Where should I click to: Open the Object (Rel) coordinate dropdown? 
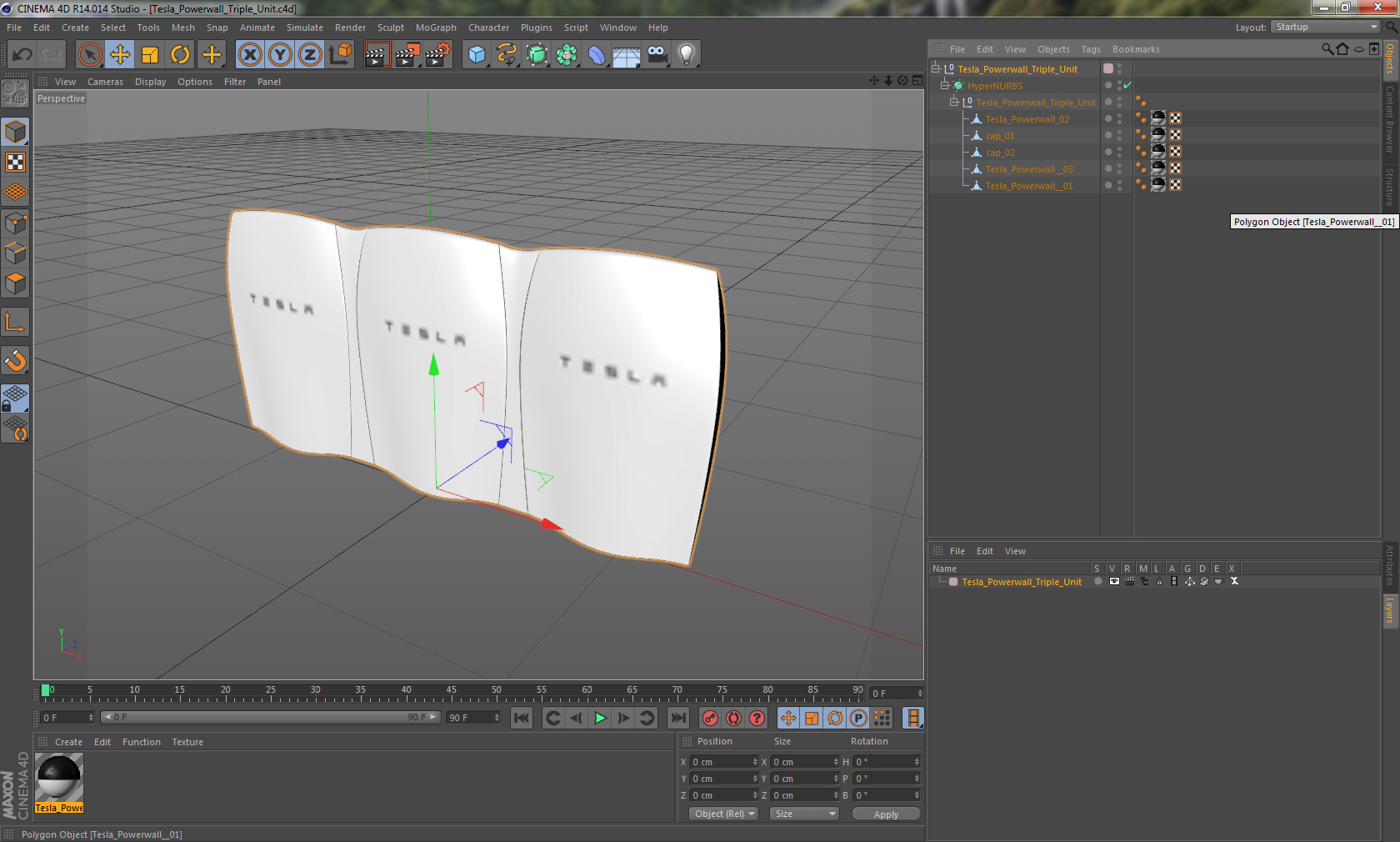click(x=723, y=814)
